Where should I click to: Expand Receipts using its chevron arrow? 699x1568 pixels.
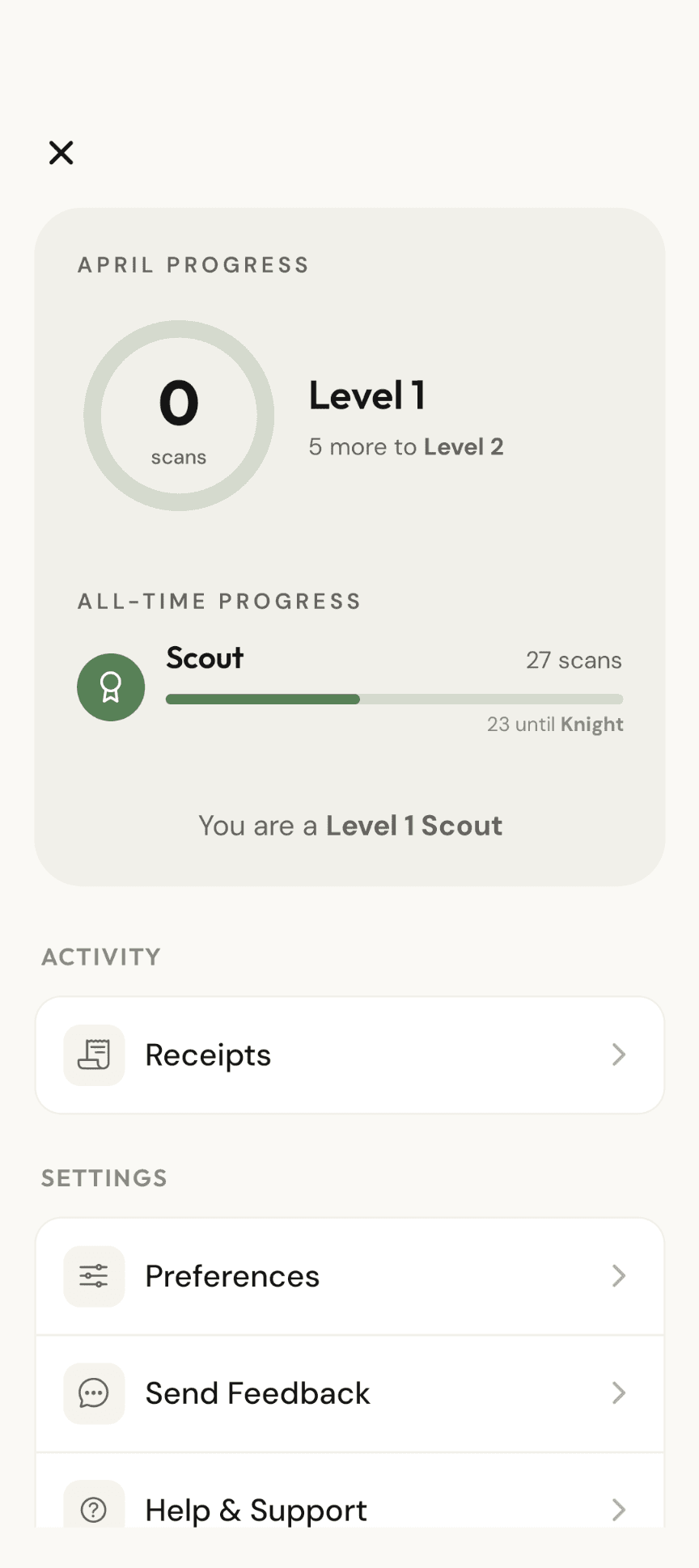[x=619, y=1054]
